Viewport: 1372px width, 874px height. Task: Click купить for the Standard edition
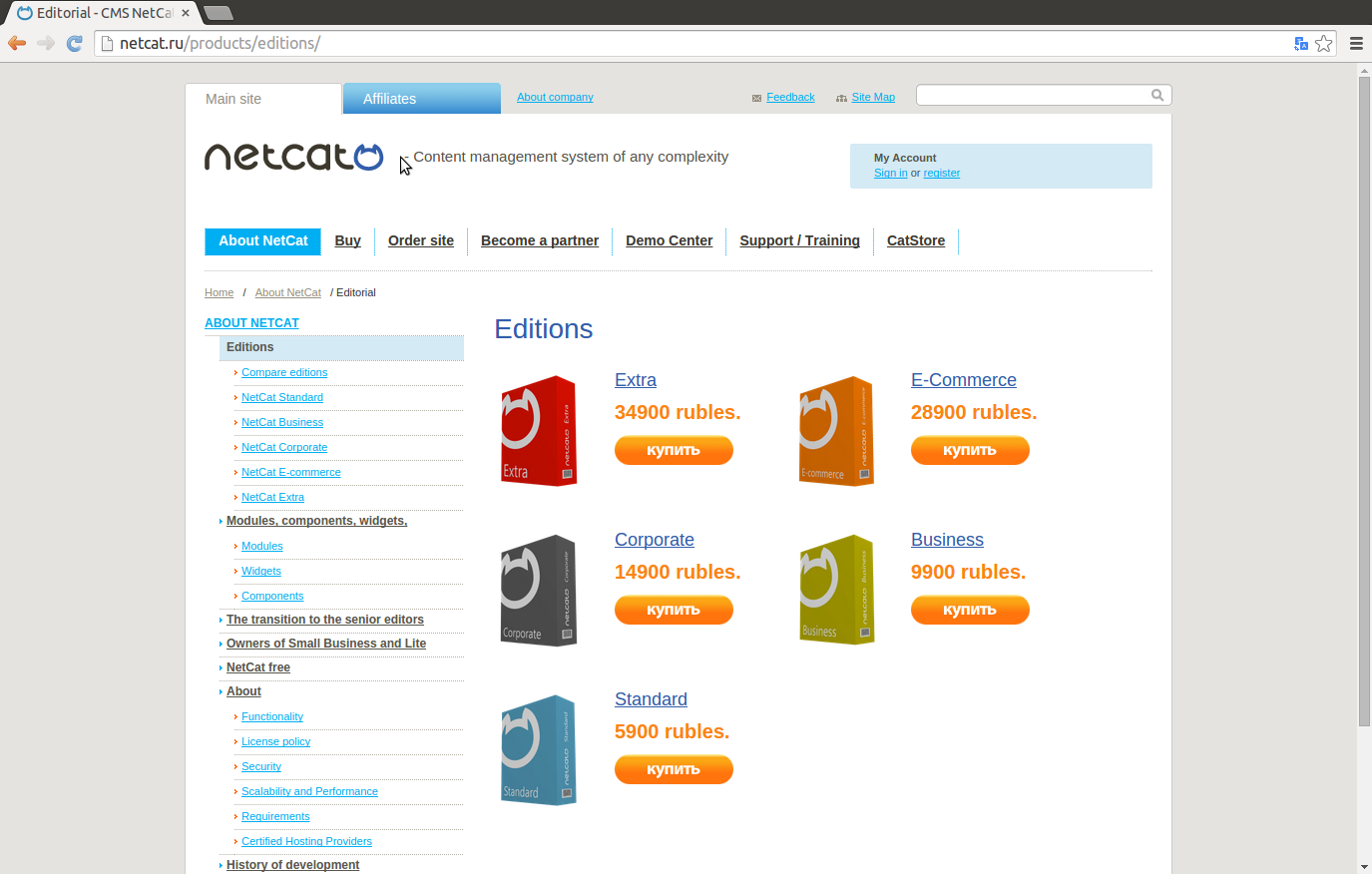pos(674,769)
